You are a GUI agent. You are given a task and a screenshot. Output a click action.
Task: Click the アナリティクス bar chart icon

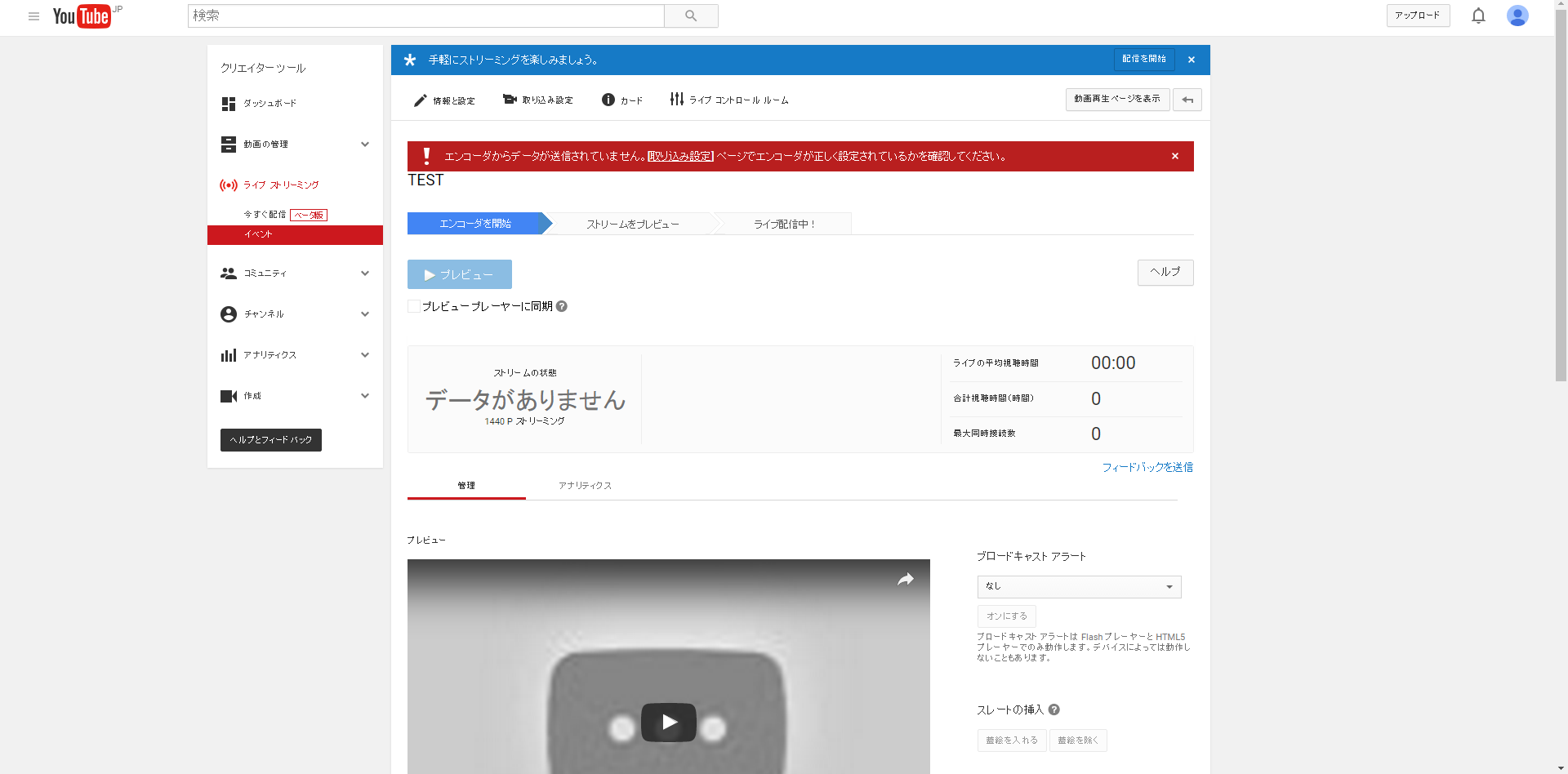pyautogui.click(x=229, y=355)
